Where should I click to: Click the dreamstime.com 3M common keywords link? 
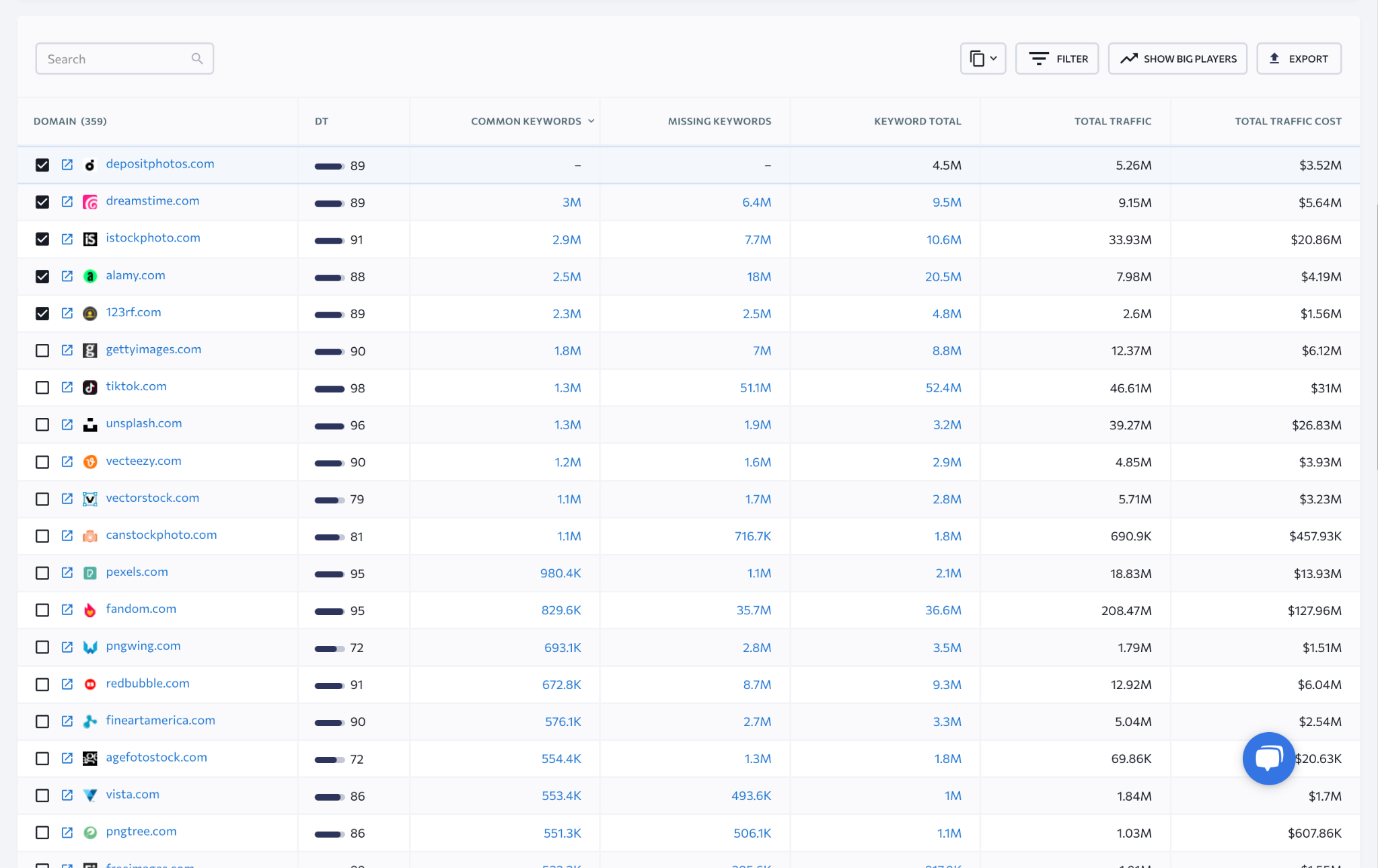(571, 202)
